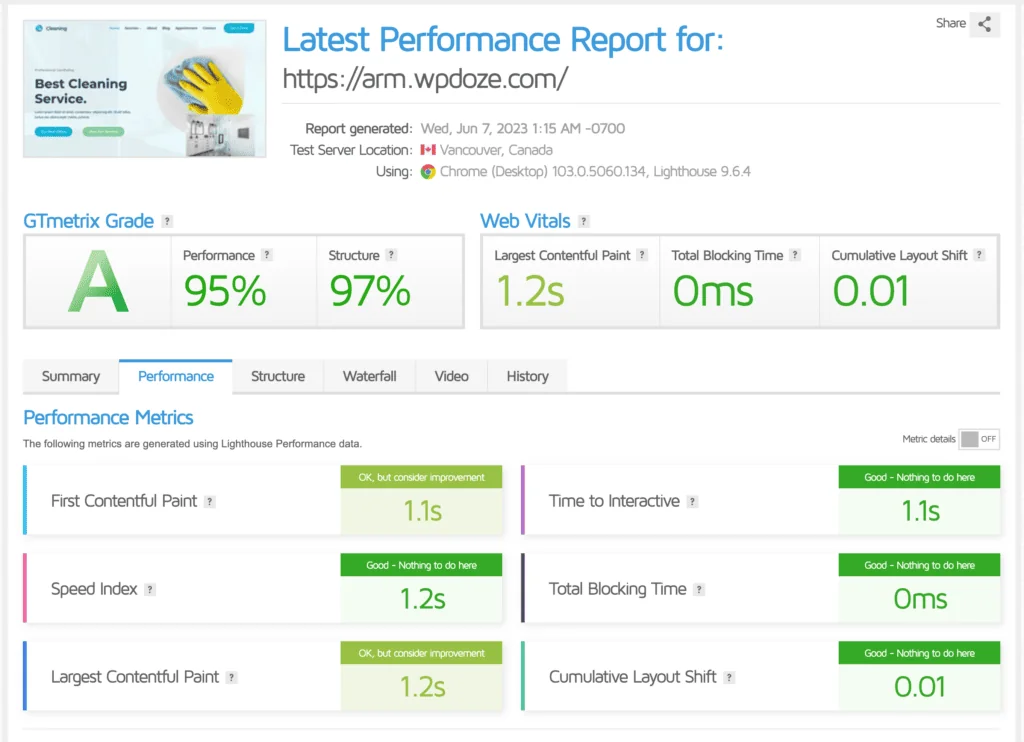Open the Time to Interactive help tooltip

point(692,501)
